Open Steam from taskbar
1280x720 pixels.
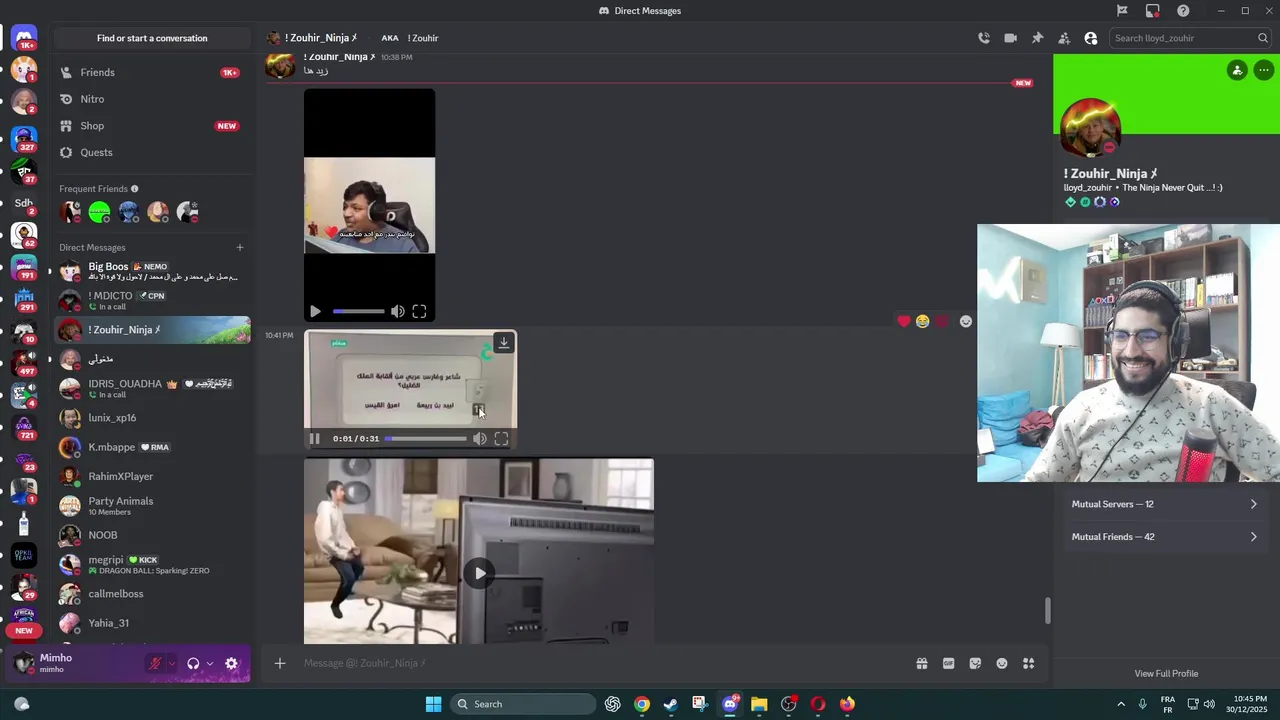click(x=670, y=704)
